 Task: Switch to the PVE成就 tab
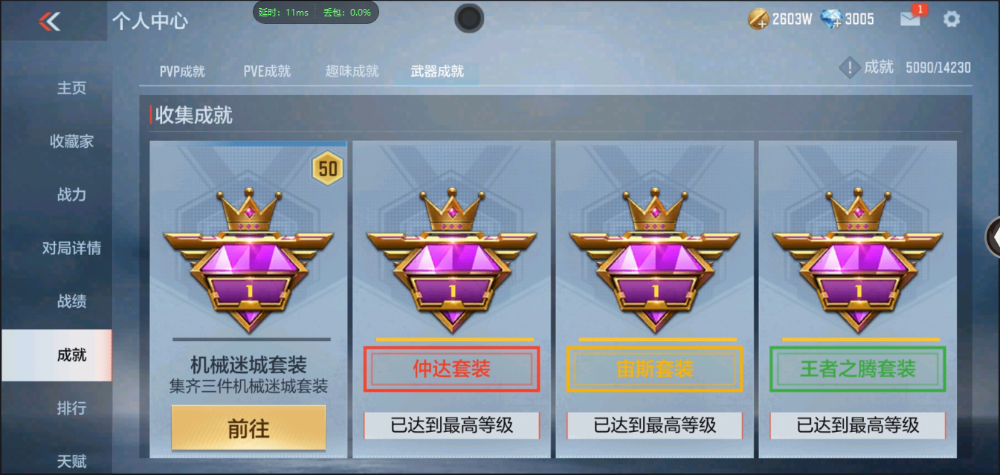[267, 71]
